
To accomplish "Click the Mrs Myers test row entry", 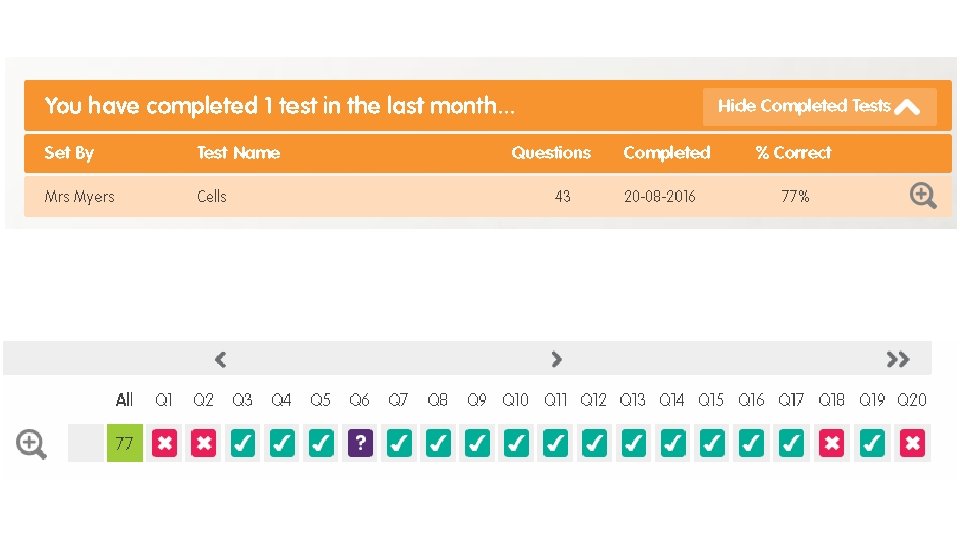I will click(80, 197).
